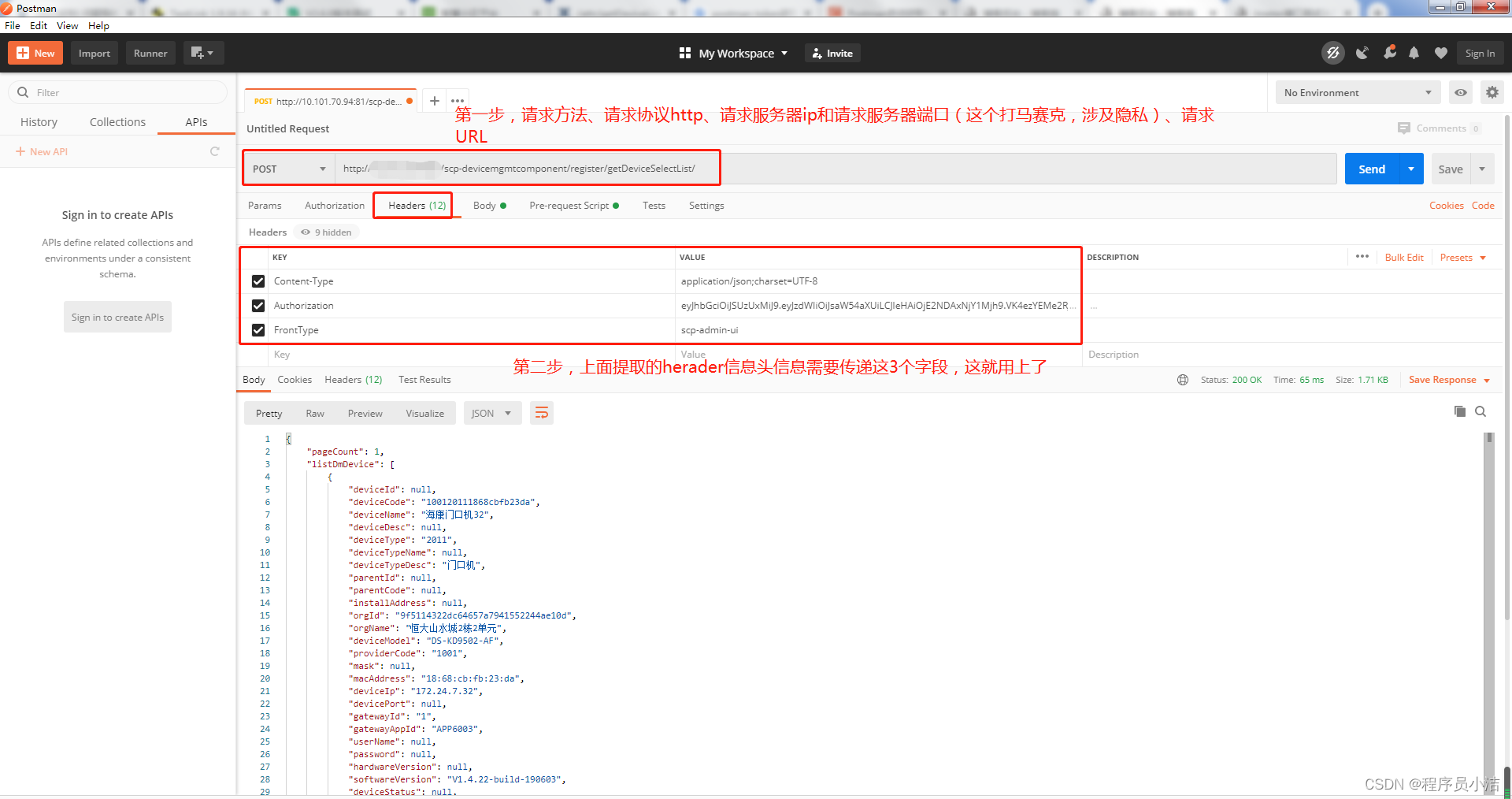View response Cookies tab

click(x=295, y=380)
